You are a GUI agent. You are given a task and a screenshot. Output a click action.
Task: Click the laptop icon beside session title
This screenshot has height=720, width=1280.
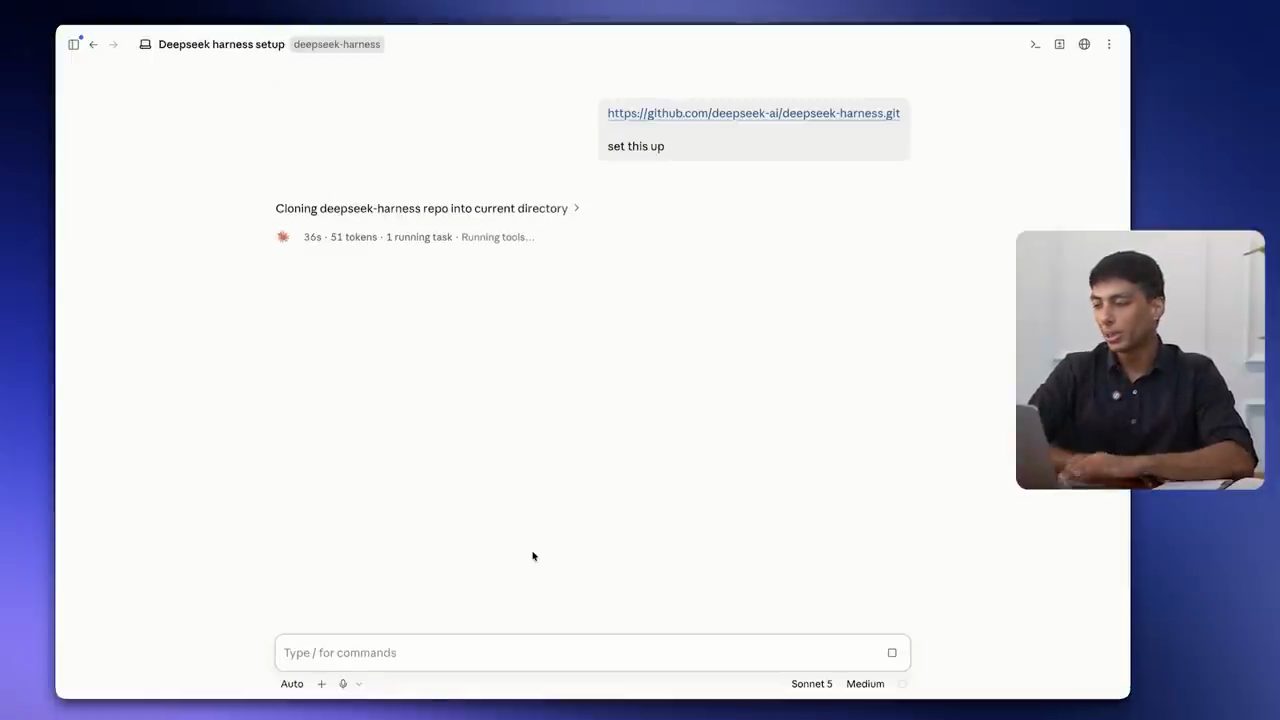(x=145, y=44)
